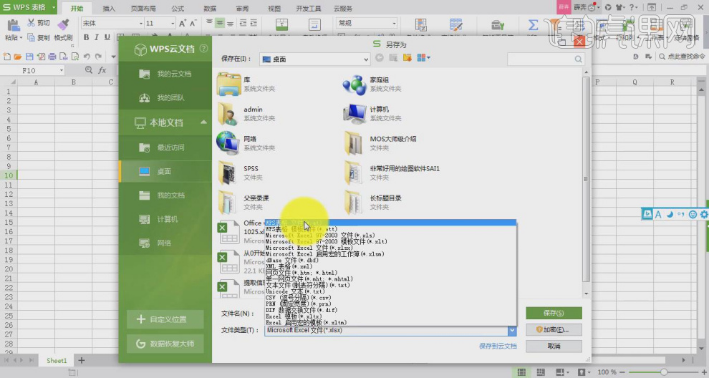Screen dimensions: 709x378
Task: Open 我的云文档 in sidebar
Action: tap(165, 74)
